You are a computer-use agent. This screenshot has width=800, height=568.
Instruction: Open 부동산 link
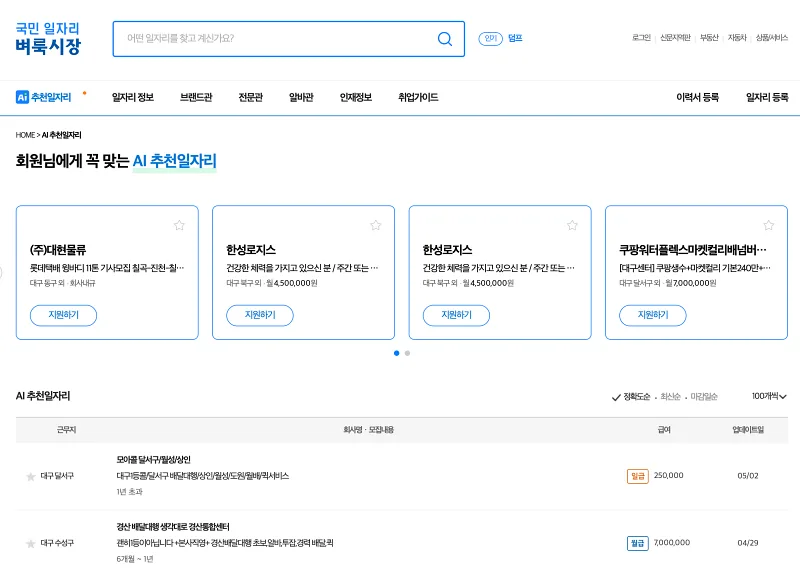coord(709,38)
